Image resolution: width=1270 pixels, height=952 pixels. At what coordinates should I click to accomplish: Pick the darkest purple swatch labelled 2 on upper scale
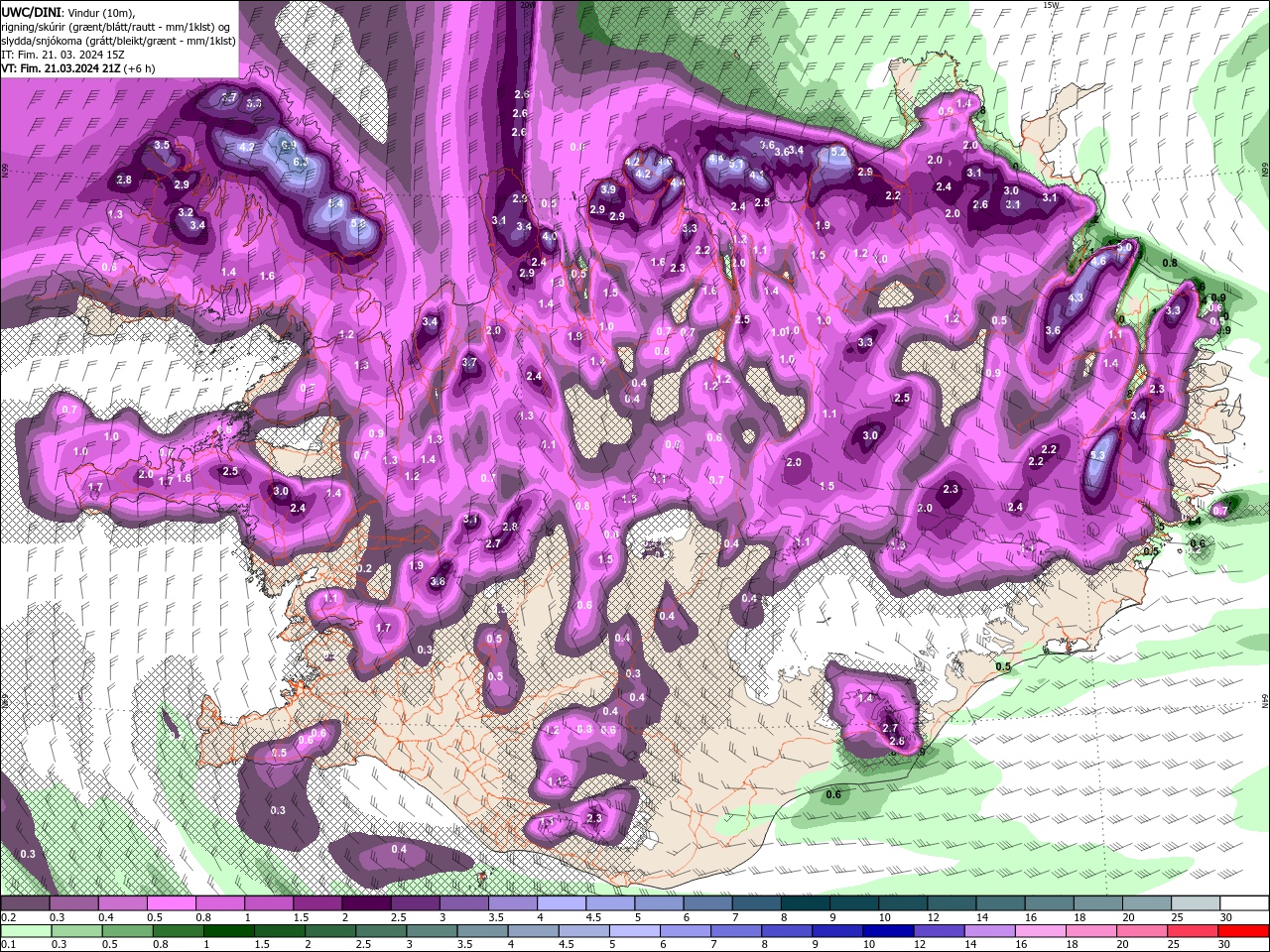pos(366,903)
